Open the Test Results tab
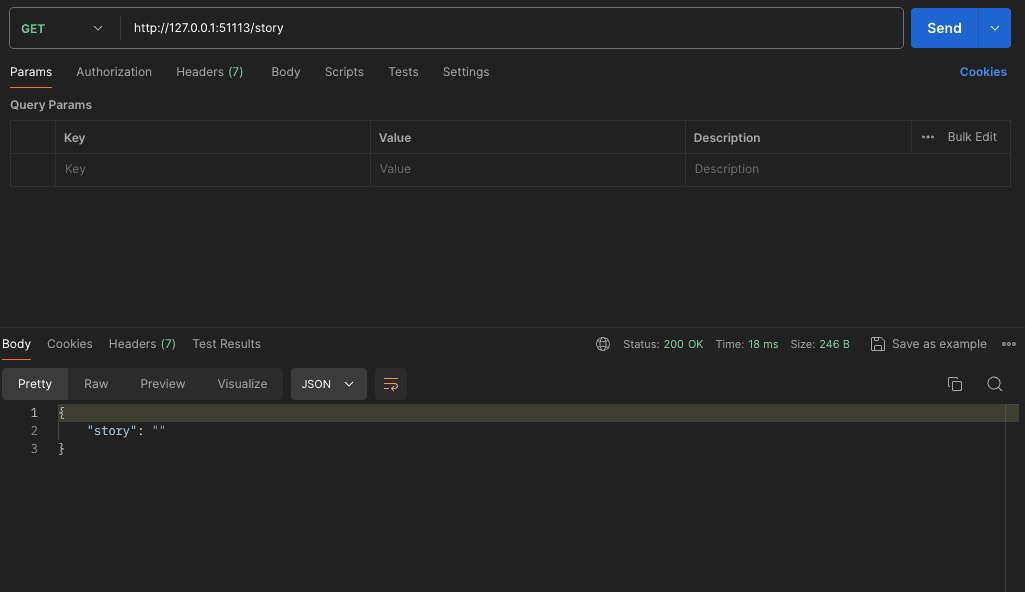This screenshot has width=1025, height=592. (x=226, y=344)
